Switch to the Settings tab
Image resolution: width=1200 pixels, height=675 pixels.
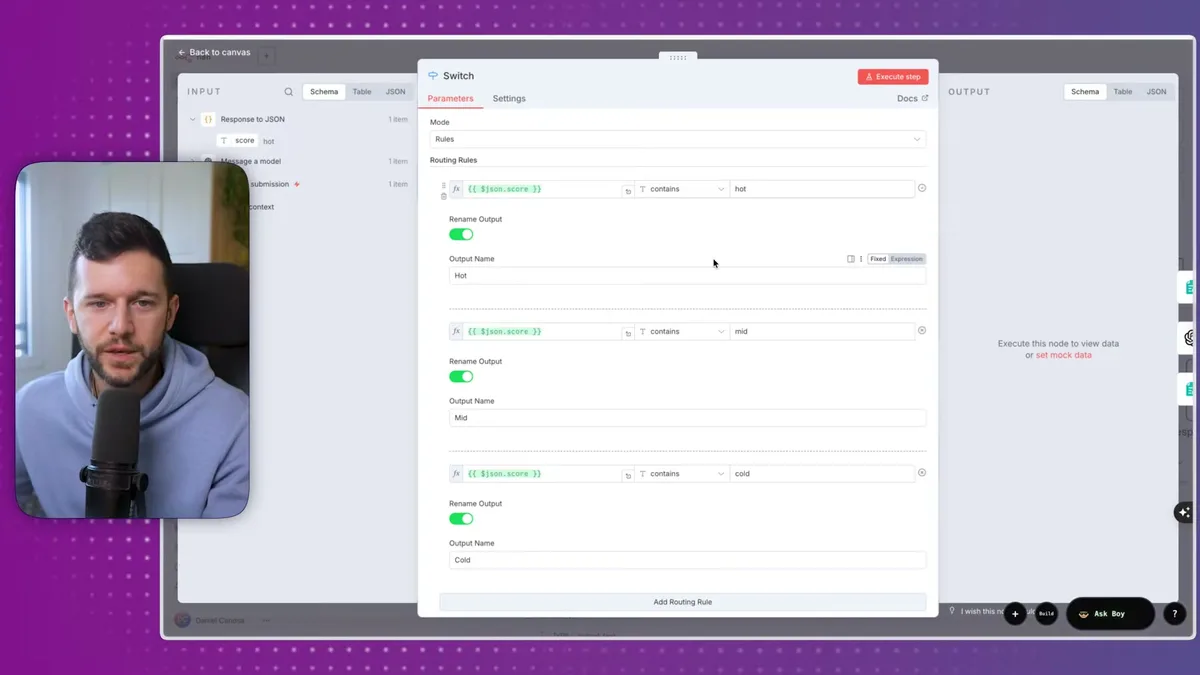point(509,99)
